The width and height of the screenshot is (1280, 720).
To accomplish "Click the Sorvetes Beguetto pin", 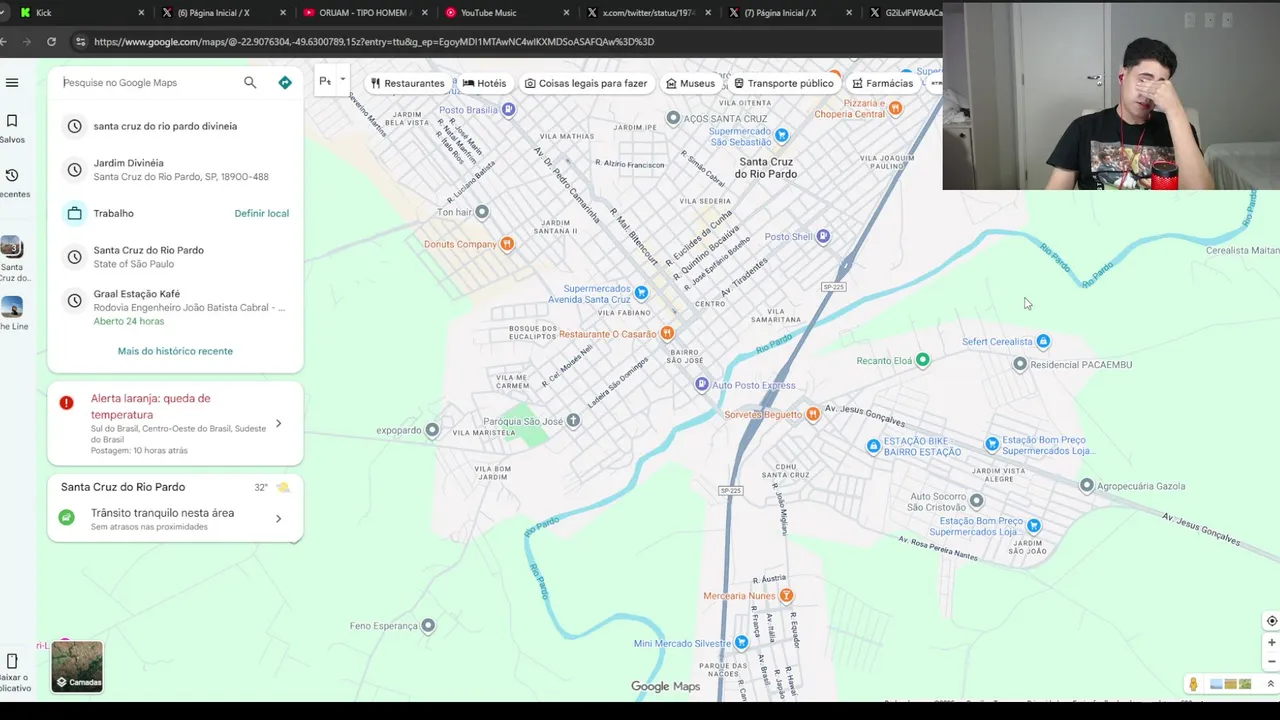I will [813, 414].
